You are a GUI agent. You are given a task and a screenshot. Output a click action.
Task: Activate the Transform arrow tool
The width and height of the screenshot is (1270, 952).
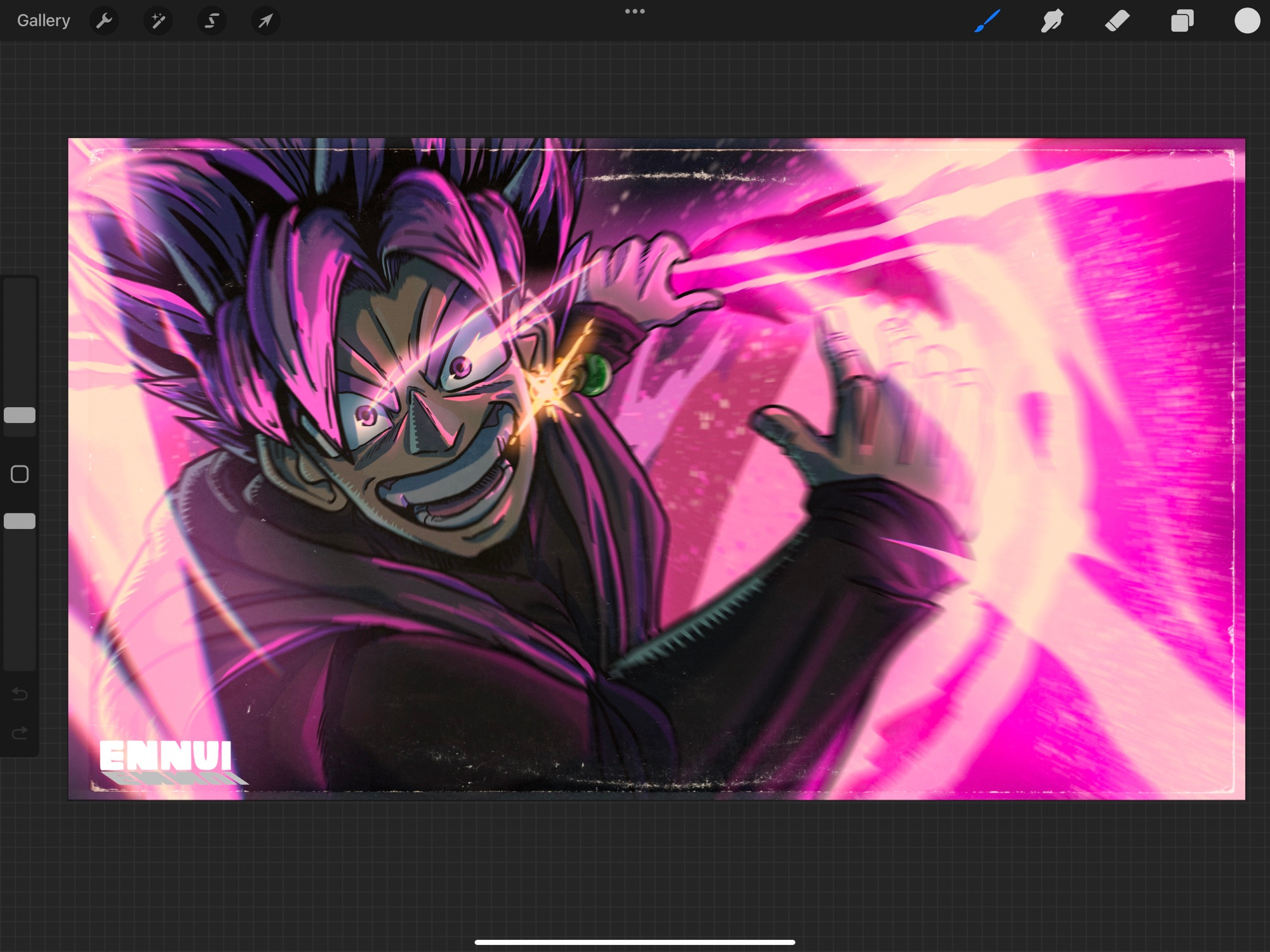(265, 21)
